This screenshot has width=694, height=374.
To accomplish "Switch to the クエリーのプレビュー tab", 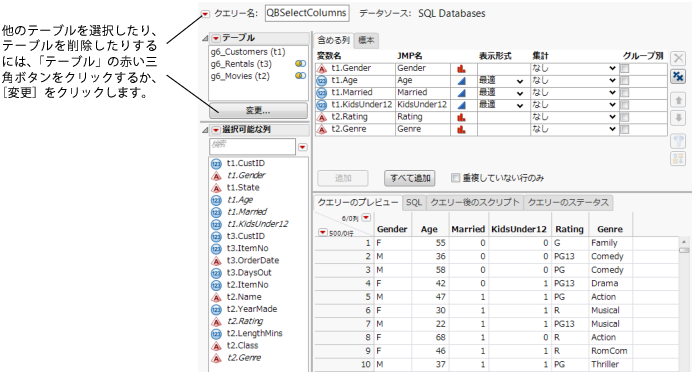I will coord(358,202).
